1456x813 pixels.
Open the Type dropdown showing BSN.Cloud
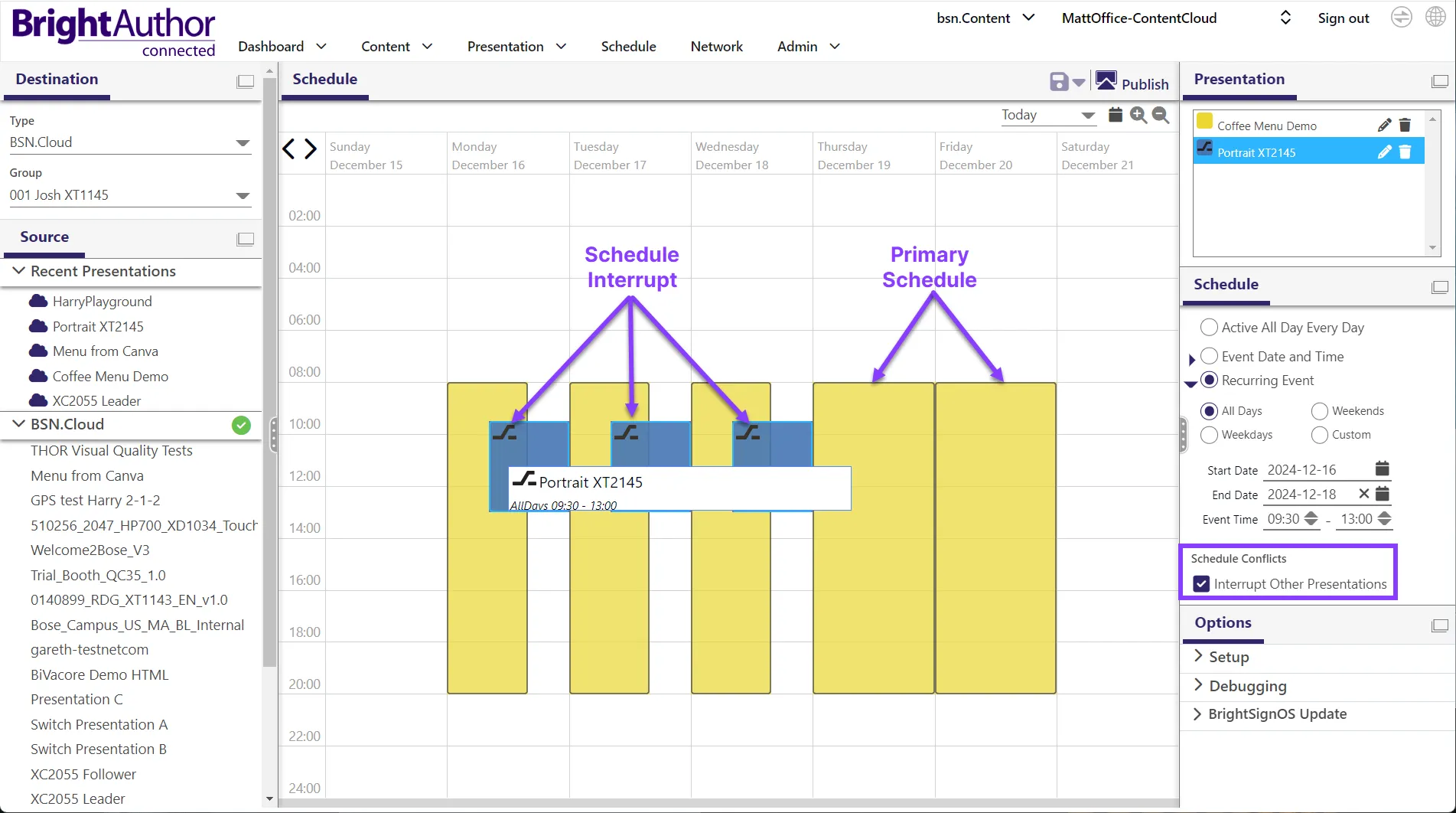click(130, 142)
